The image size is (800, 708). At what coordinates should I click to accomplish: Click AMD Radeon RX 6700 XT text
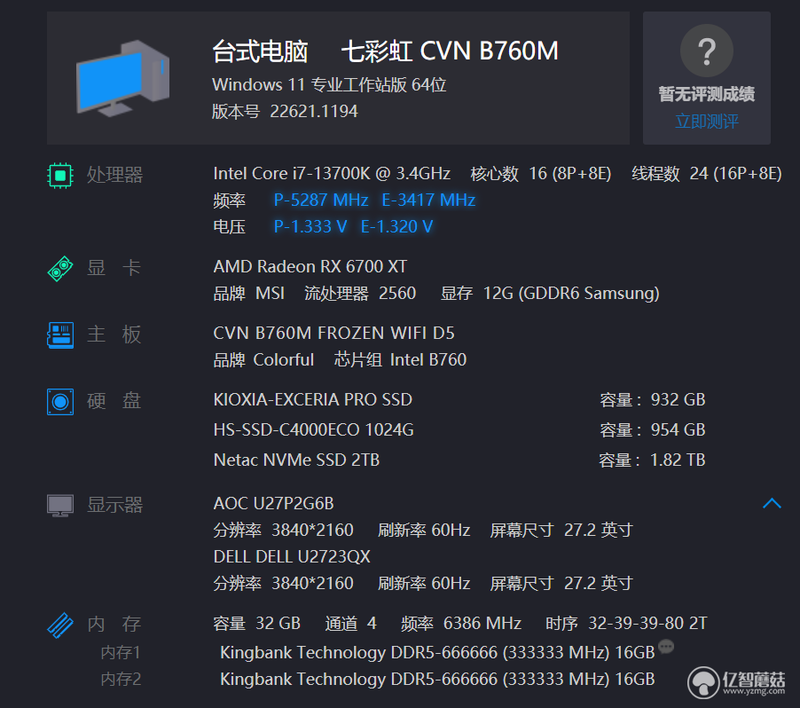click(310, 266)
